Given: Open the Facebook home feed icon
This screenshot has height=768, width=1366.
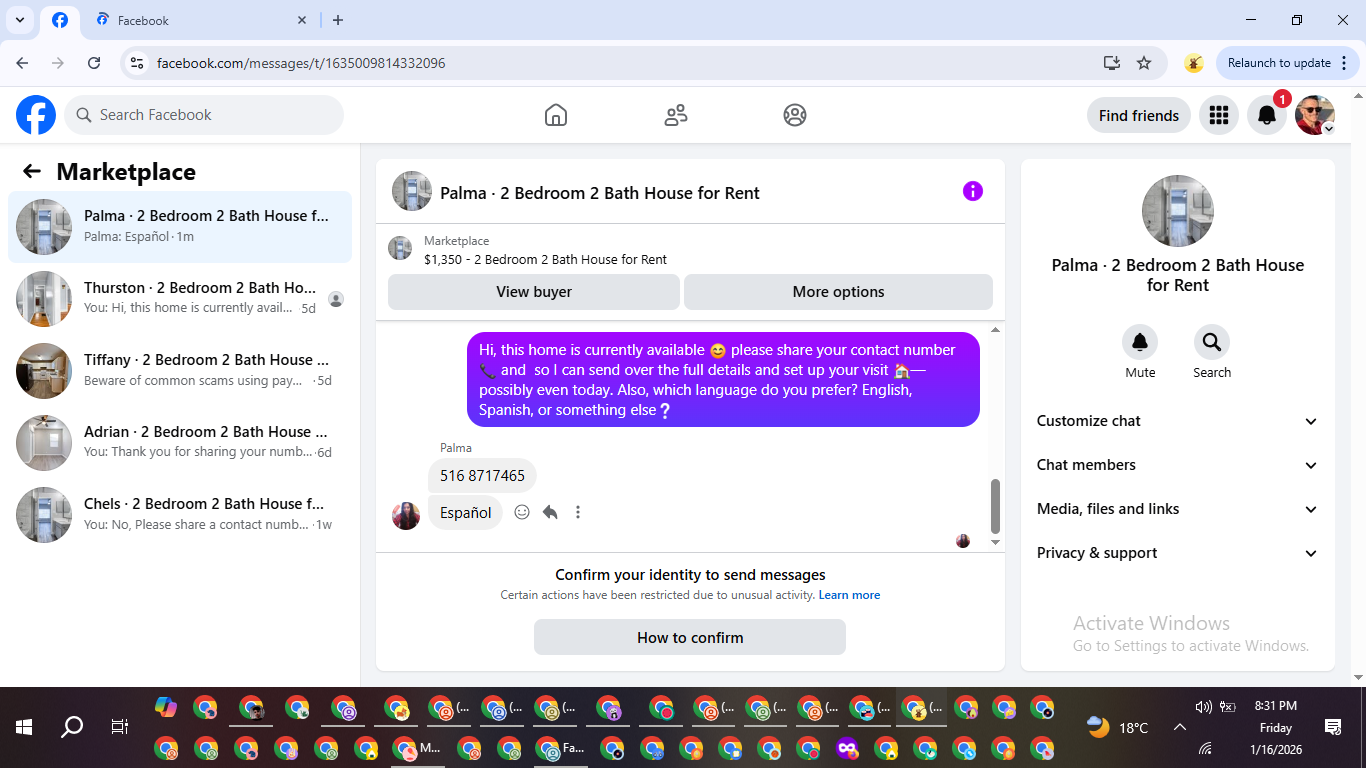Looking at the screenshot, I should click(556, 115).
